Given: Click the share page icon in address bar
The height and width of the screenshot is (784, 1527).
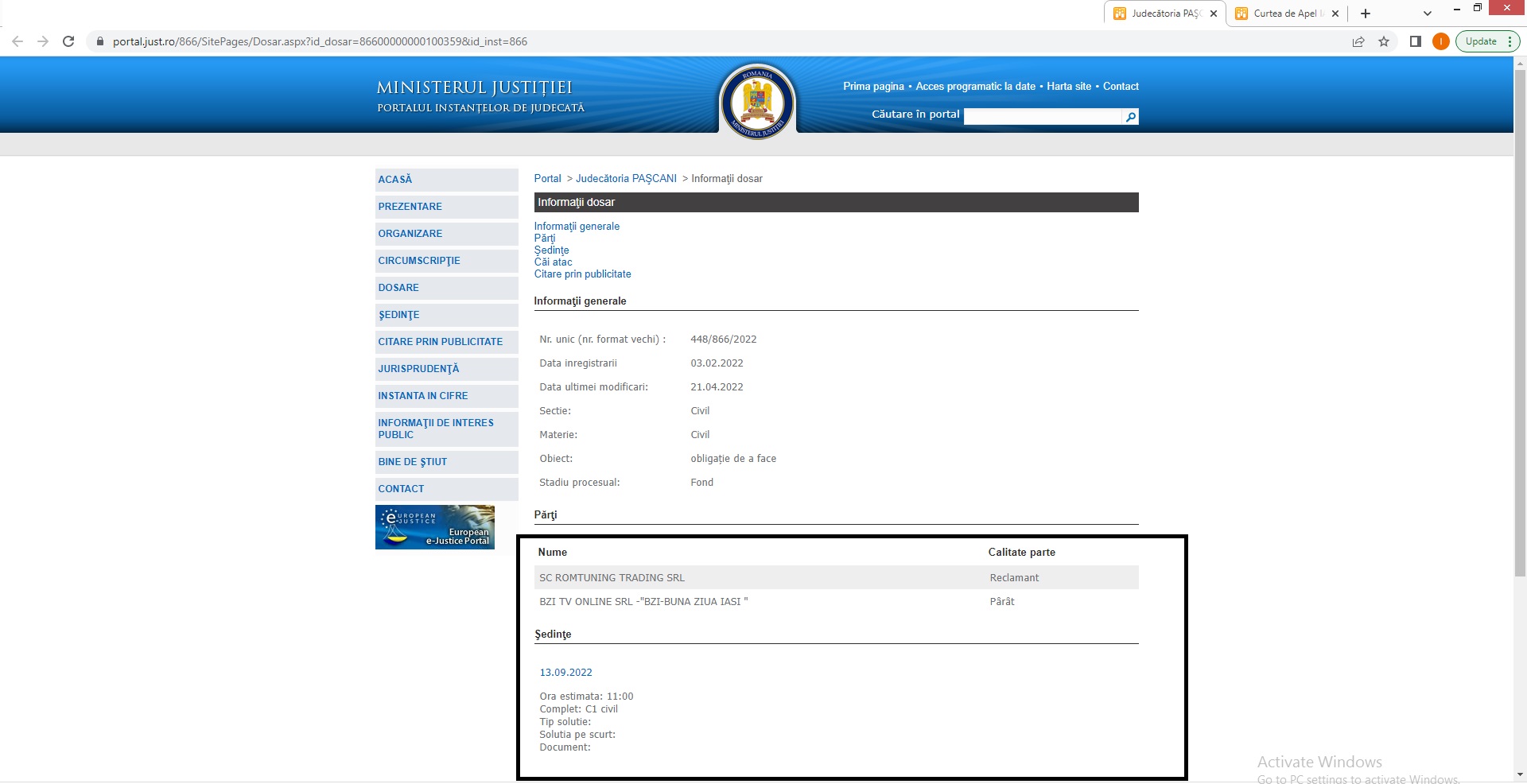Looking at the screenshot, I should point(1358,41).
